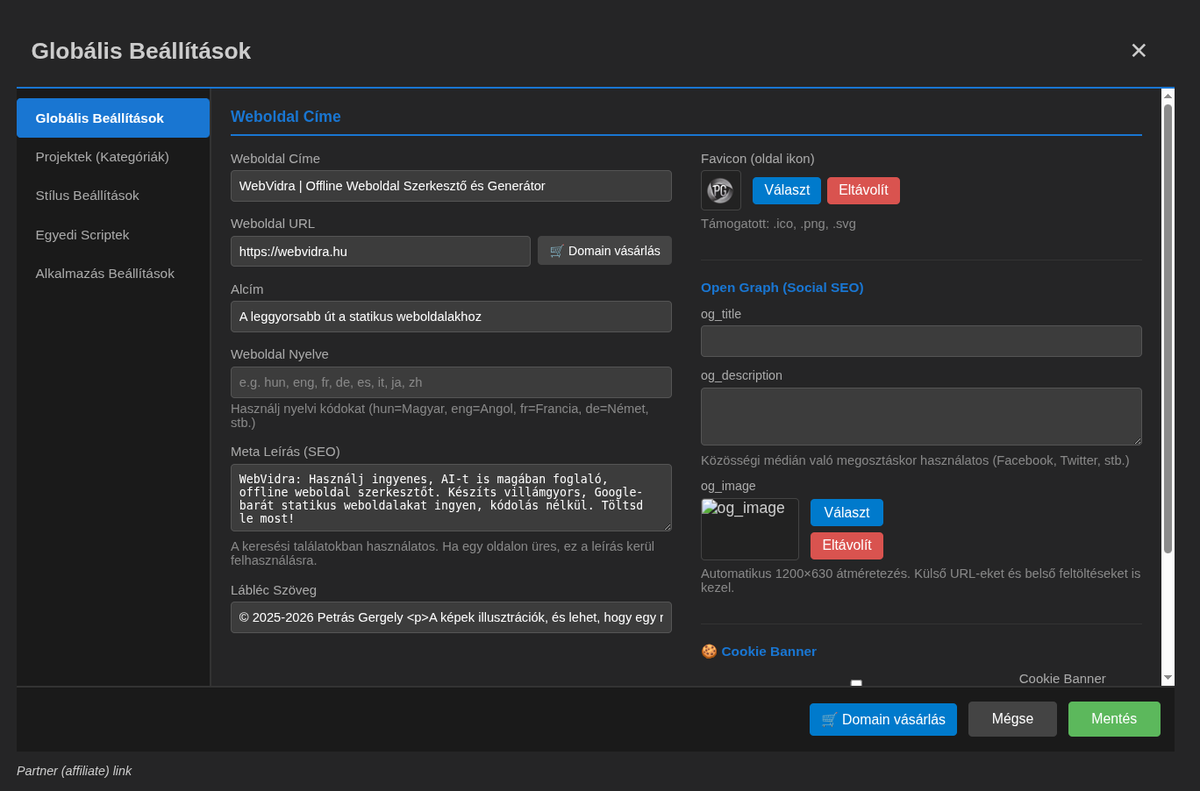Click the og_image preview thumbnail

tap(749, 529)
